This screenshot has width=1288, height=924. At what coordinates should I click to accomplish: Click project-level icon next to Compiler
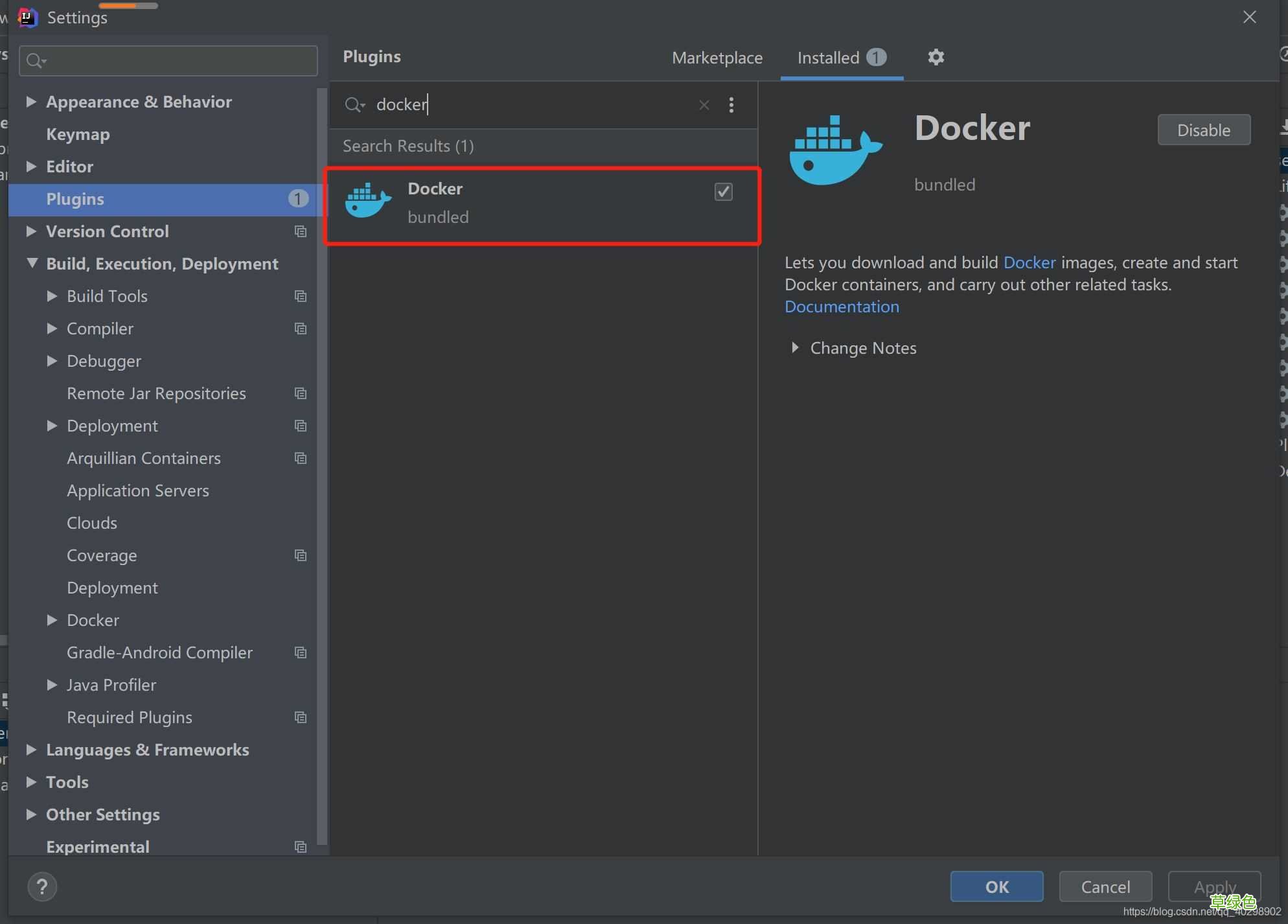[x=301, y=329]
